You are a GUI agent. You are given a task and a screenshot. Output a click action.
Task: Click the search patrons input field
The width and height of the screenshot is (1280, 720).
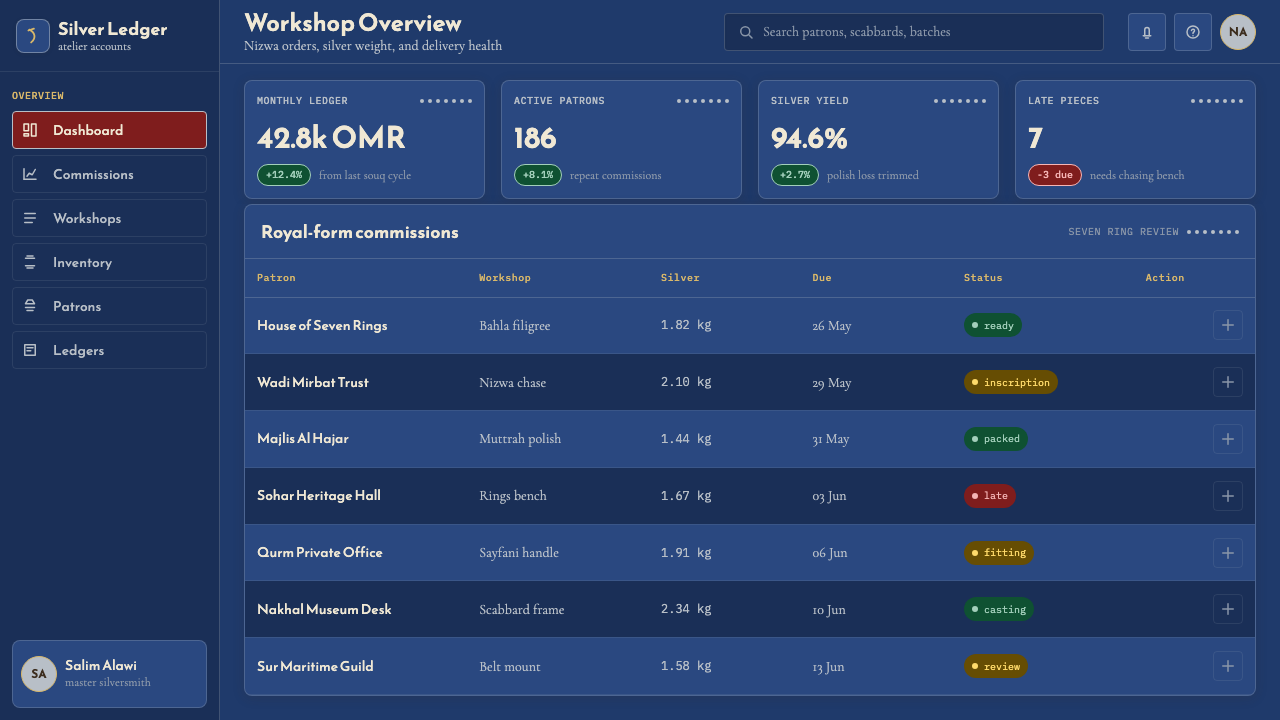pos(913,32)
